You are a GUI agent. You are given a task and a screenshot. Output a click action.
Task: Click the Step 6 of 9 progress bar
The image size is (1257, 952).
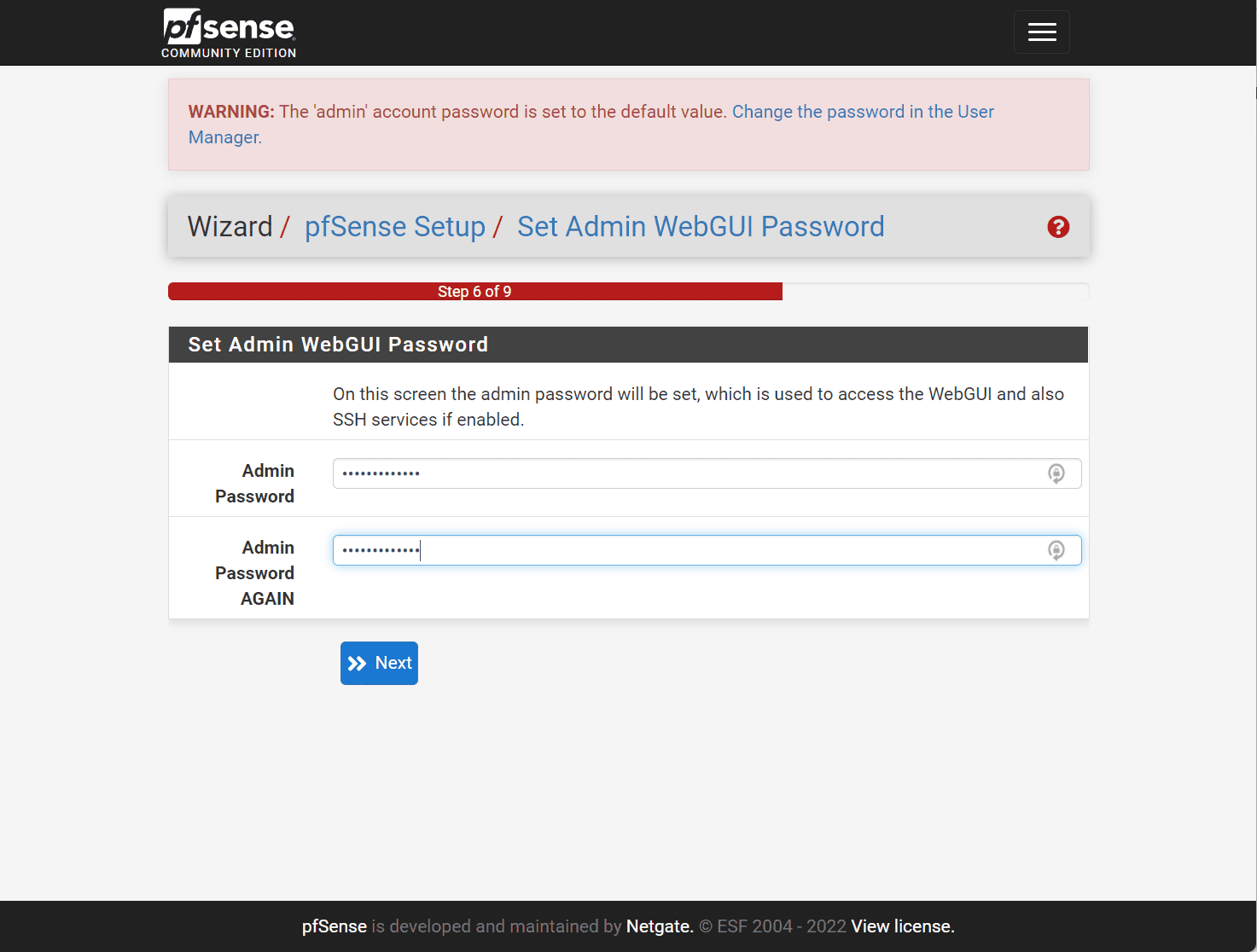[x=474, y=292]
